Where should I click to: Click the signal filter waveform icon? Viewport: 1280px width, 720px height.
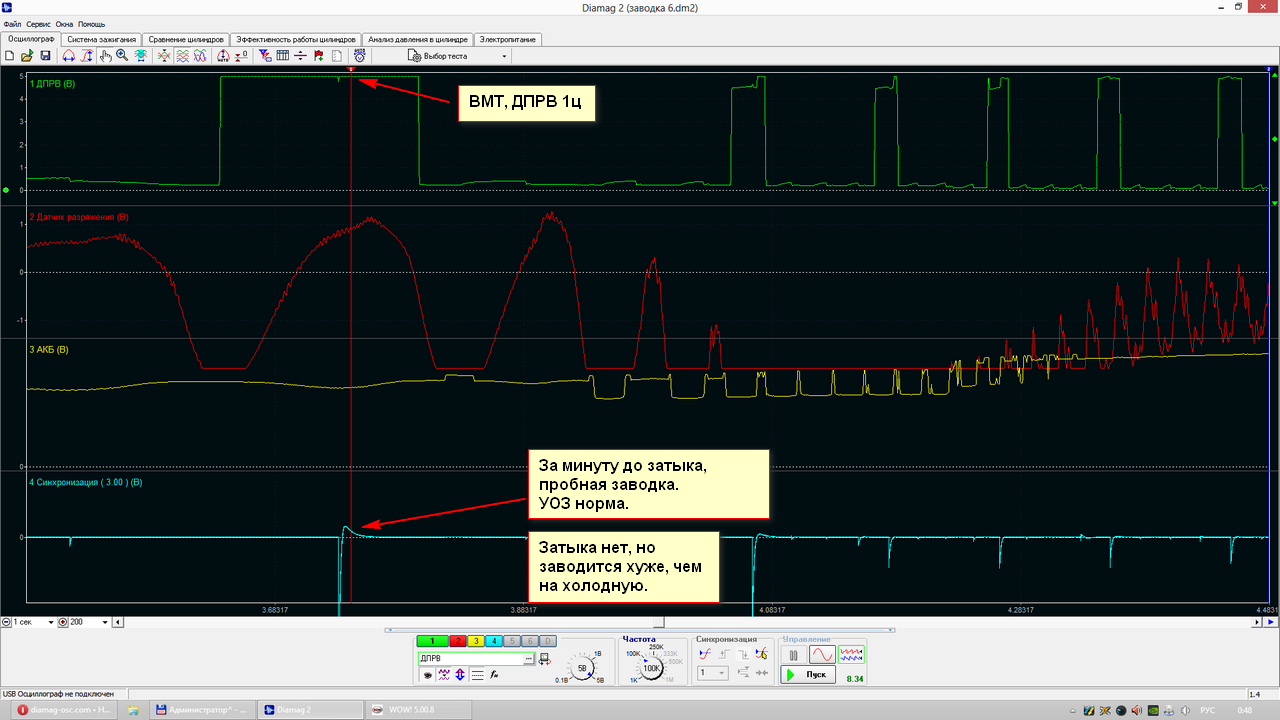click(x=444, y=675)
